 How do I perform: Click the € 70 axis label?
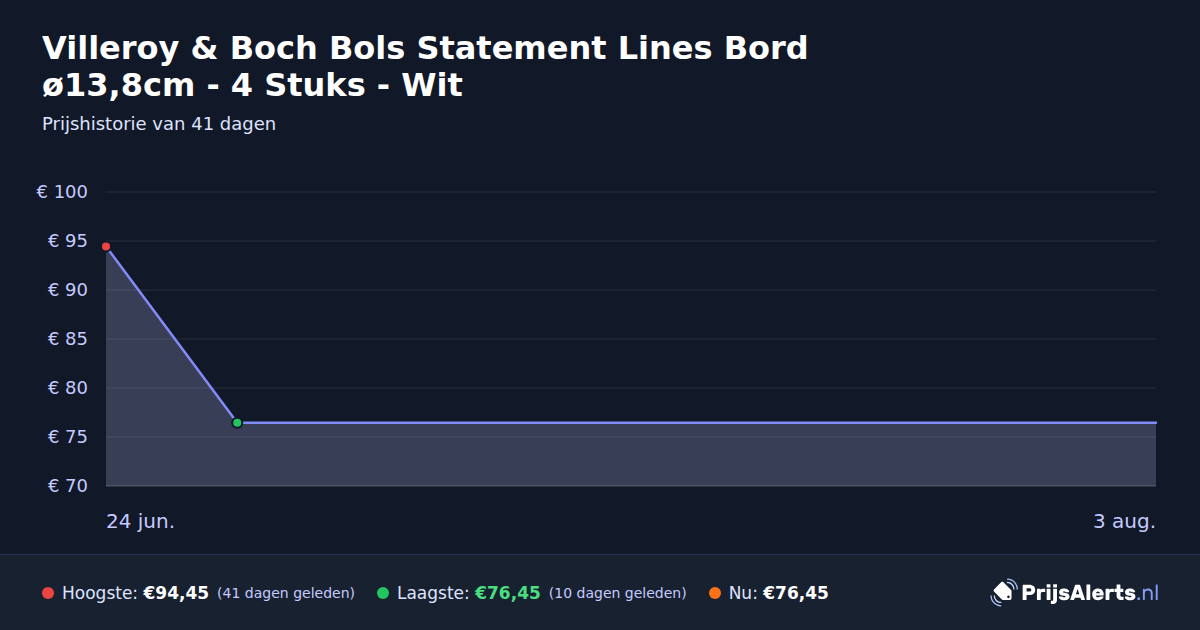[68, 486]
